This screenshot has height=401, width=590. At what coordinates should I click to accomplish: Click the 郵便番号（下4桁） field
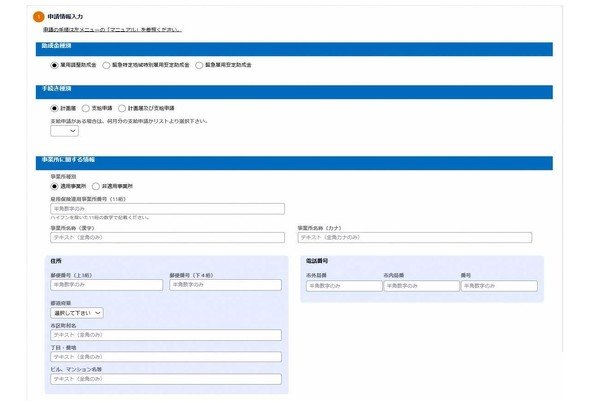(225, 285)
